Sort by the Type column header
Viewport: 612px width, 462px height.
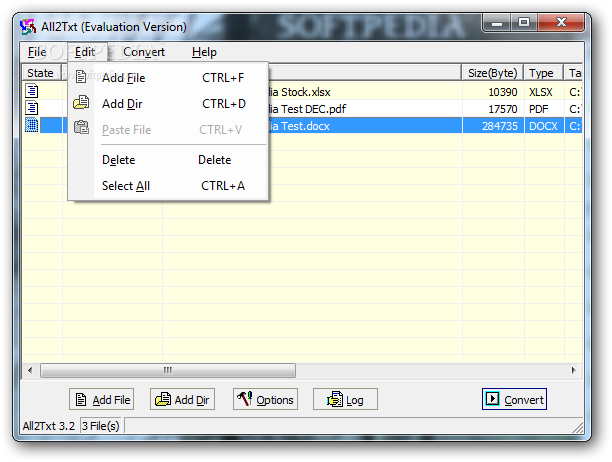pos(544,73)
